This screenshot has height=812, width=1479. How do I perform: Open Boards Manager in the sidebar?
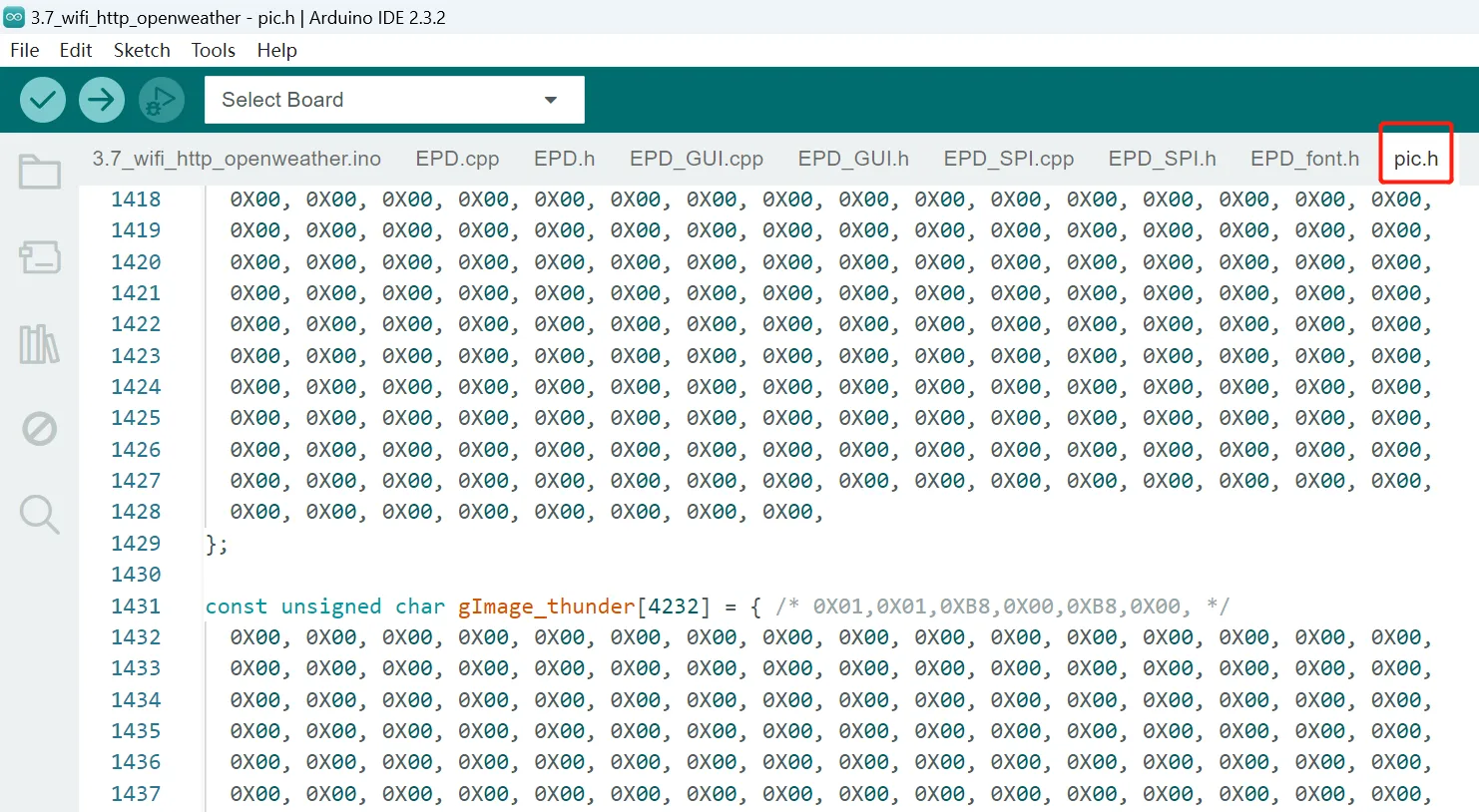40,257
